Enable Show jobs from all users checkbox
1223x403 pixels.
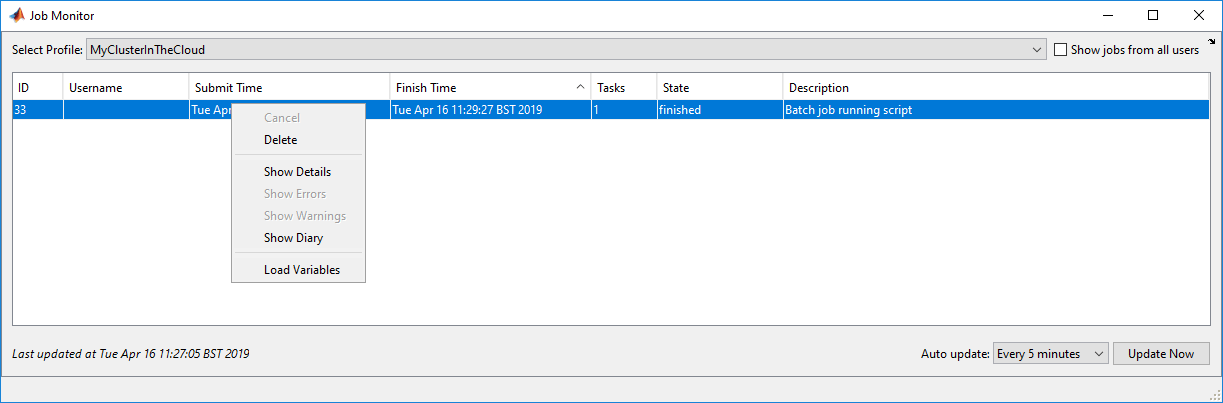point(1061,49)
